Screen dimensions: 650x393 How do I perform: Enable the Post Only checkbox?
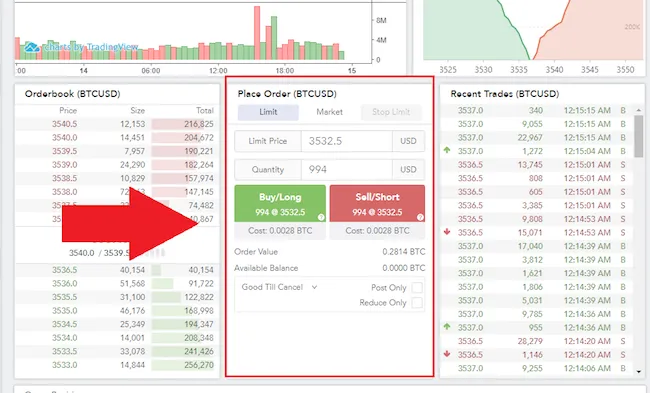click(x=417, y=288)
